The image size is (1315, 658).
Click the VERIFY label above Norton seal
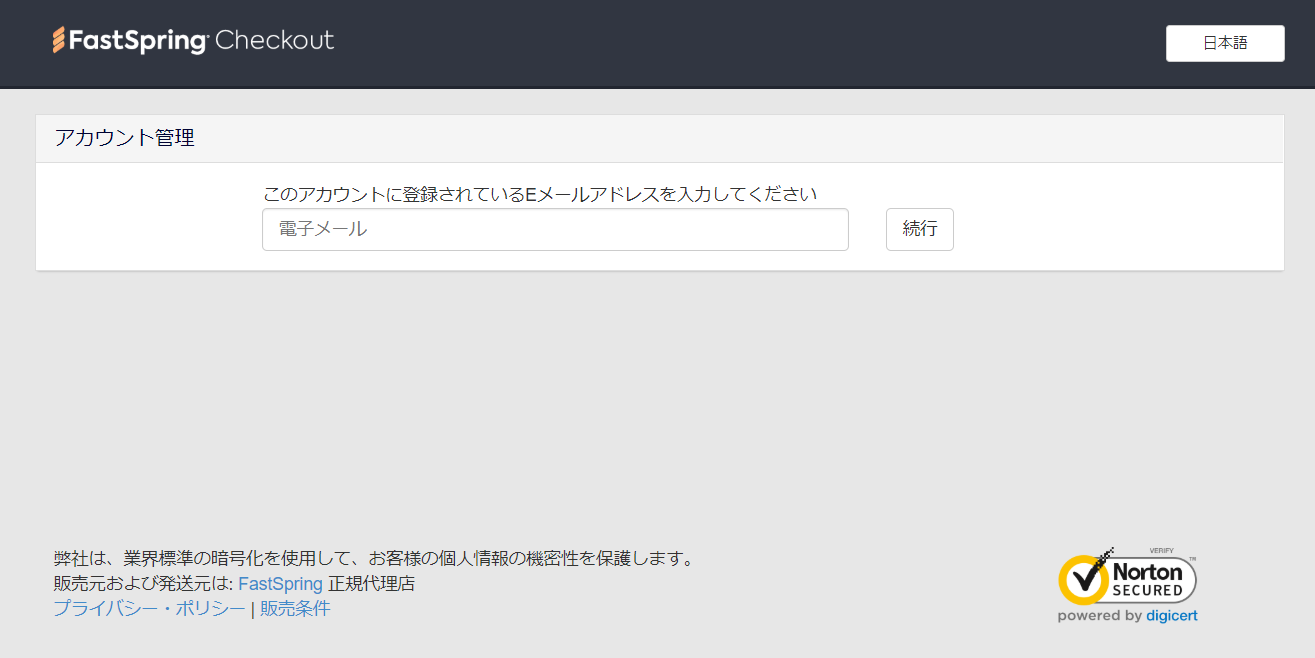pos(1161,551)
